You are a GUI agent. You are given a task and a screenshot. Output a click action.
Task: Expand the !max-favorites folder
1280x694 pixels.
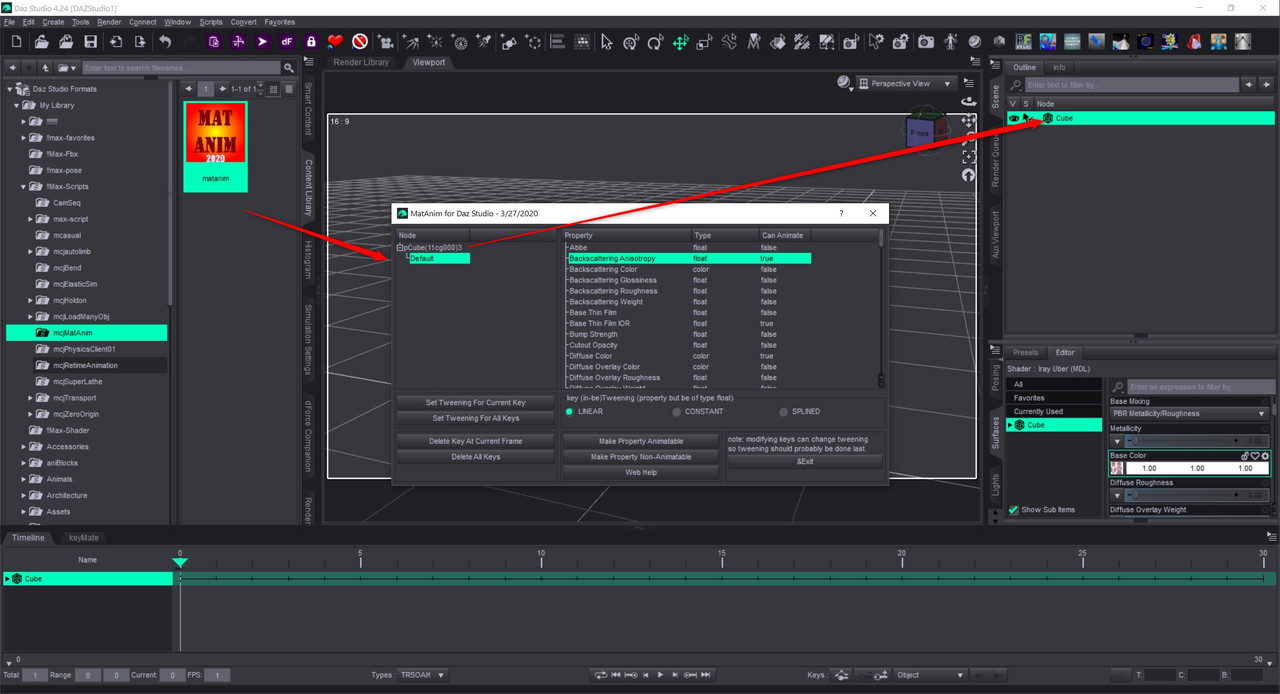pyautogui.click(x=24, y=138)
